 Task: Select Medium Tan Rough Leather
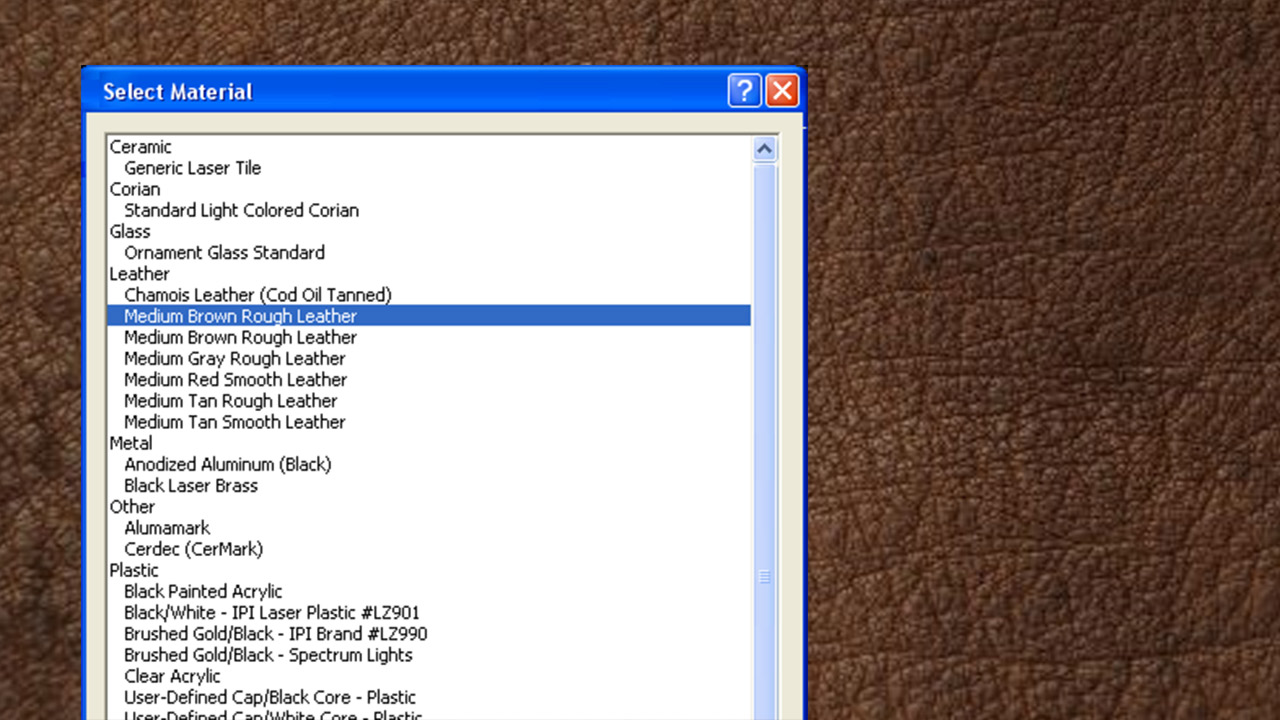230,401
